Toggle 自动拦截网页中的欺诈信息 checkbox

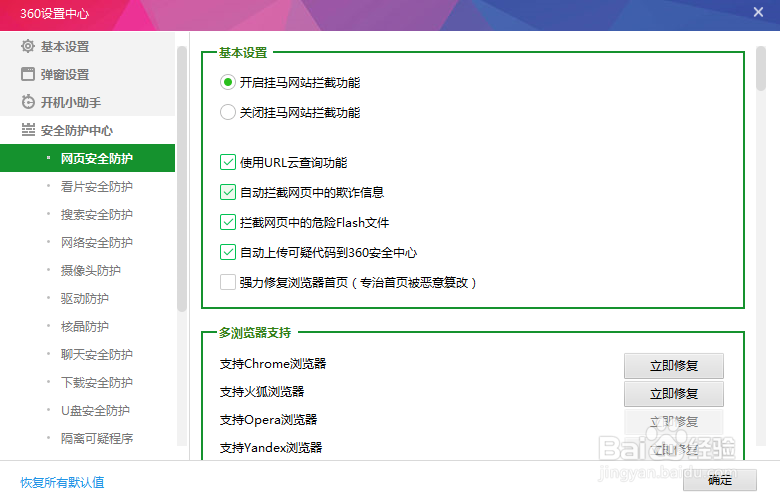coord(228,192)
